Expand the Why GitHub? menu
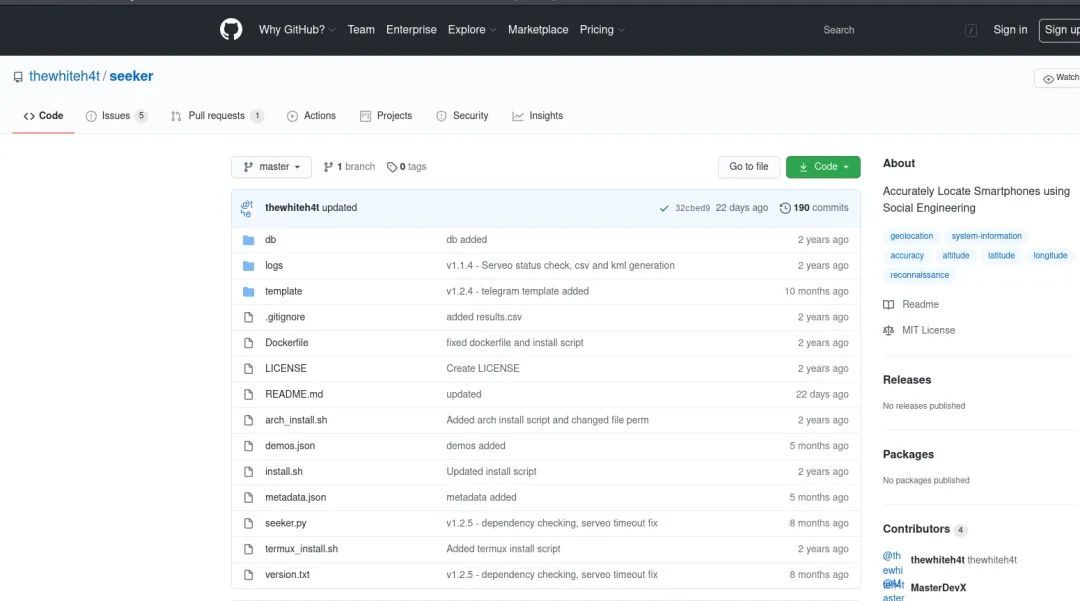 [x=297, y=30]
